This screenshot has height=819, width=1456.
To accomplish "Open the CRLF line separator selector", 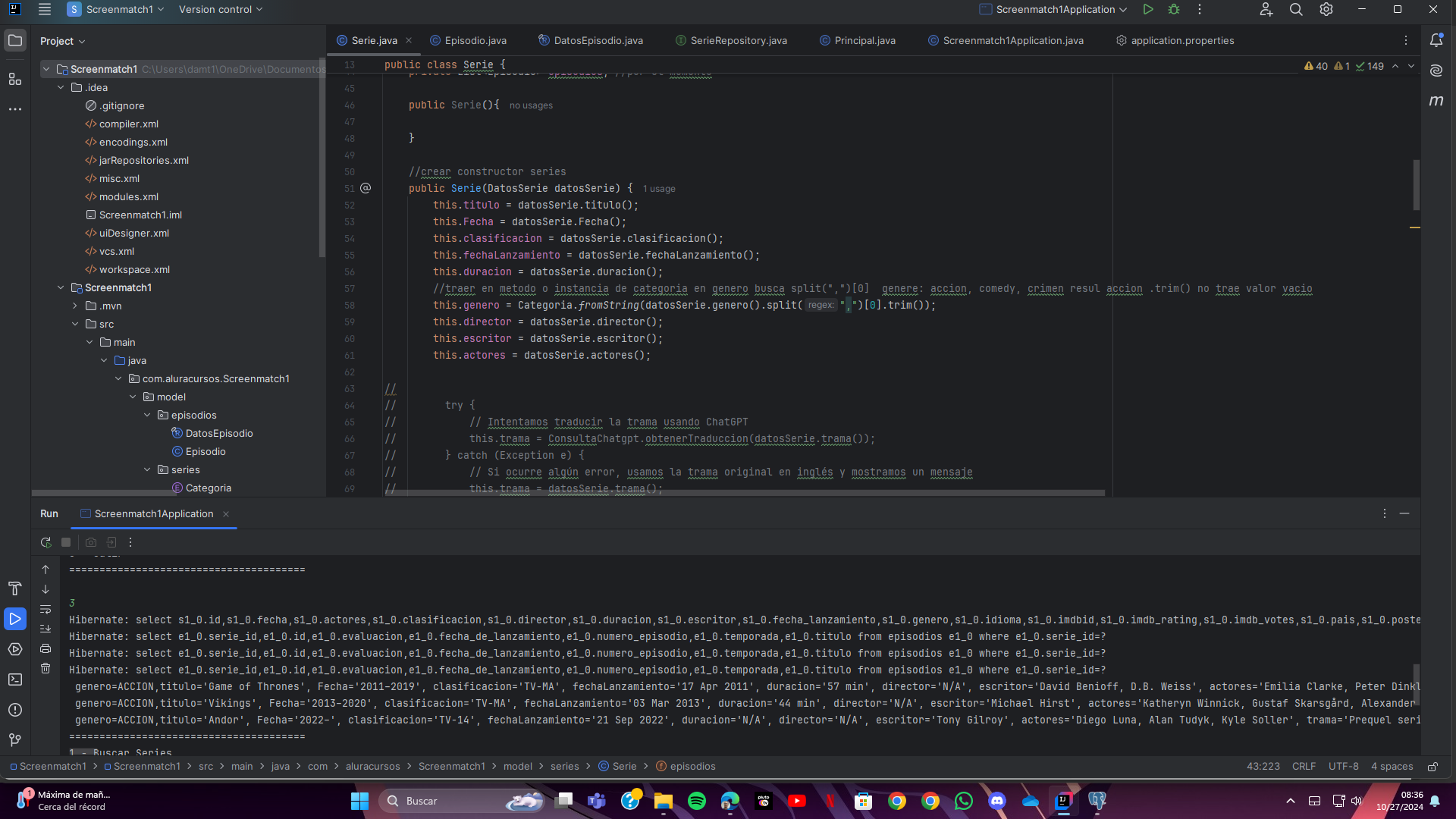I will click(1304, 767).
